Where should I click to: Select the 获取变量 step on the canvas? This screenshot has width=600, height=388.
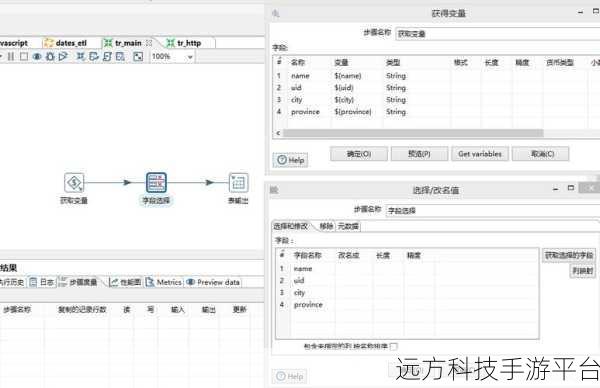tap(74, 183)
